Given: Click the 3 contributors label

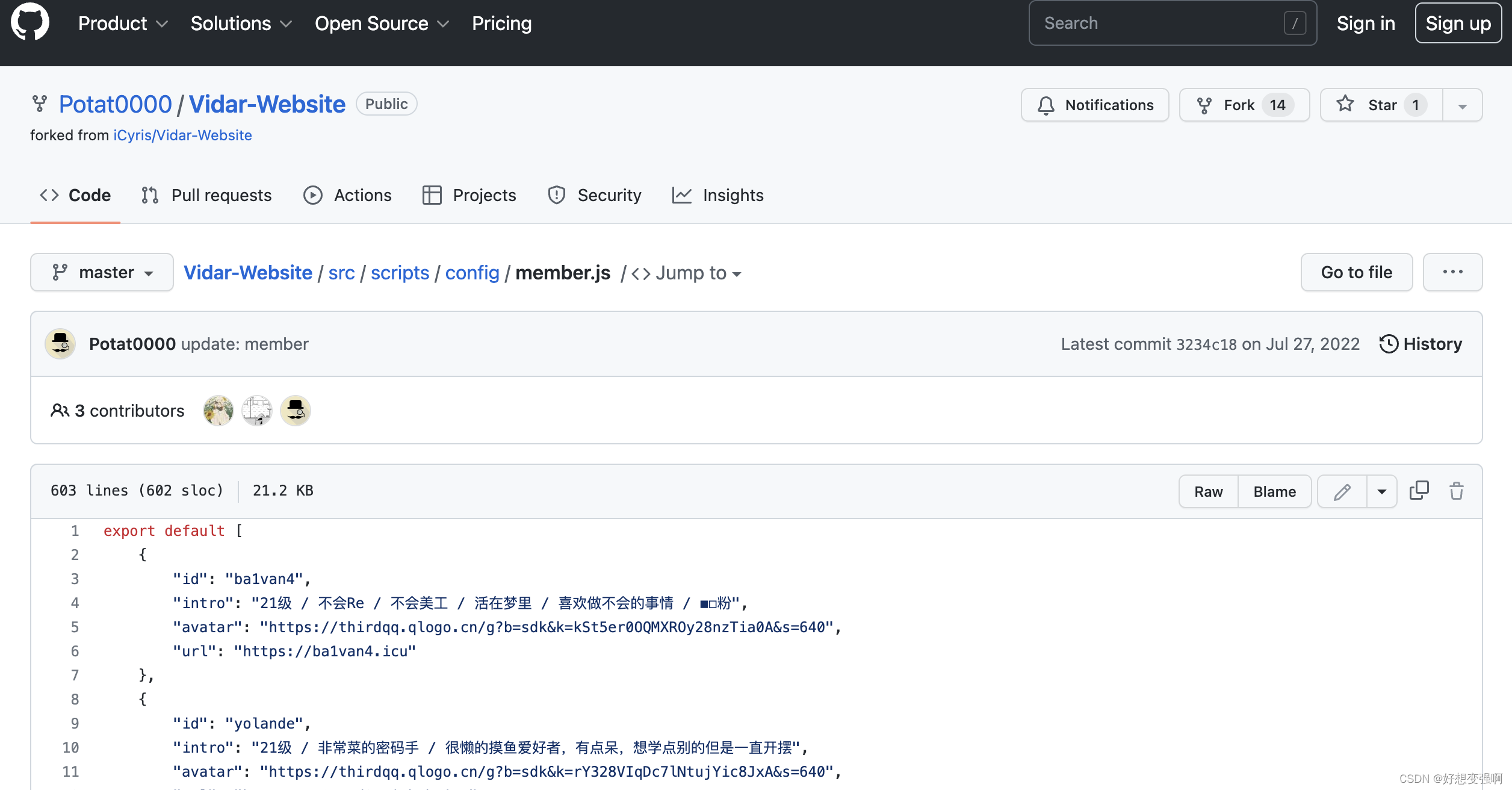Looking at the screenshot, I should click(x=118, y=411).
